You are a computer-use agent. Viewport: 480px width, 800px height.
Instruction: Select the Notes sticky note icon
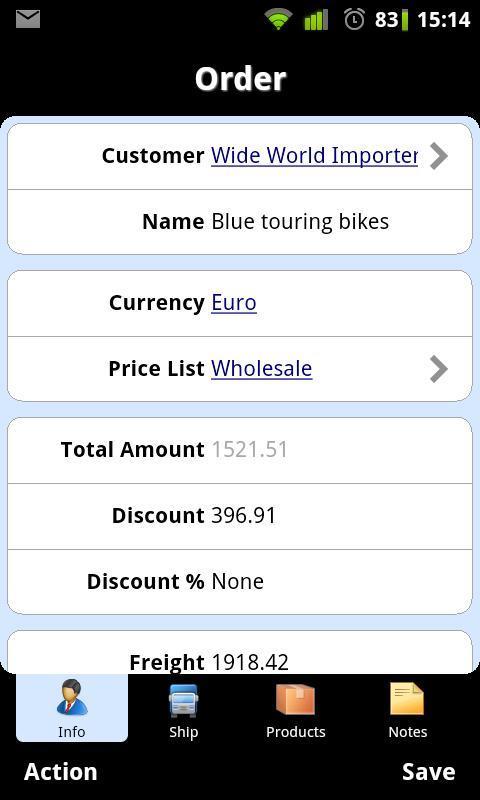[x=407, y=699]
